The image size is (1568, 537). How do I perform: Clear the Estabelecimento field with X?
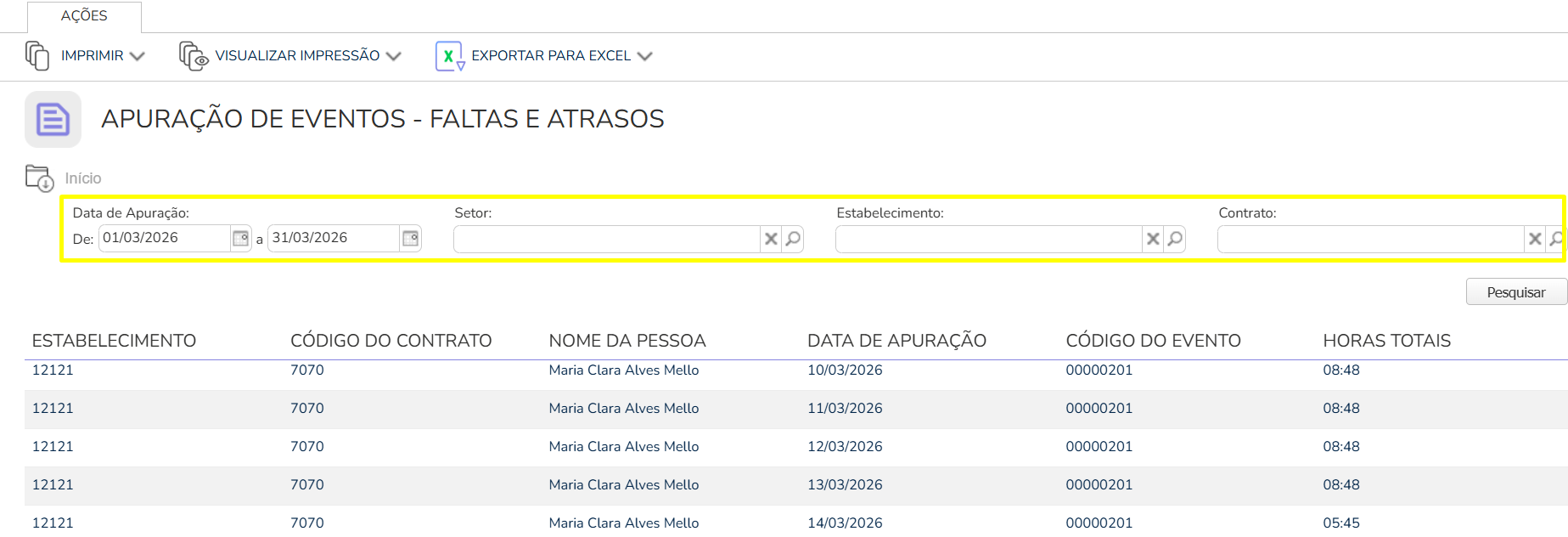pos(1153,240)
